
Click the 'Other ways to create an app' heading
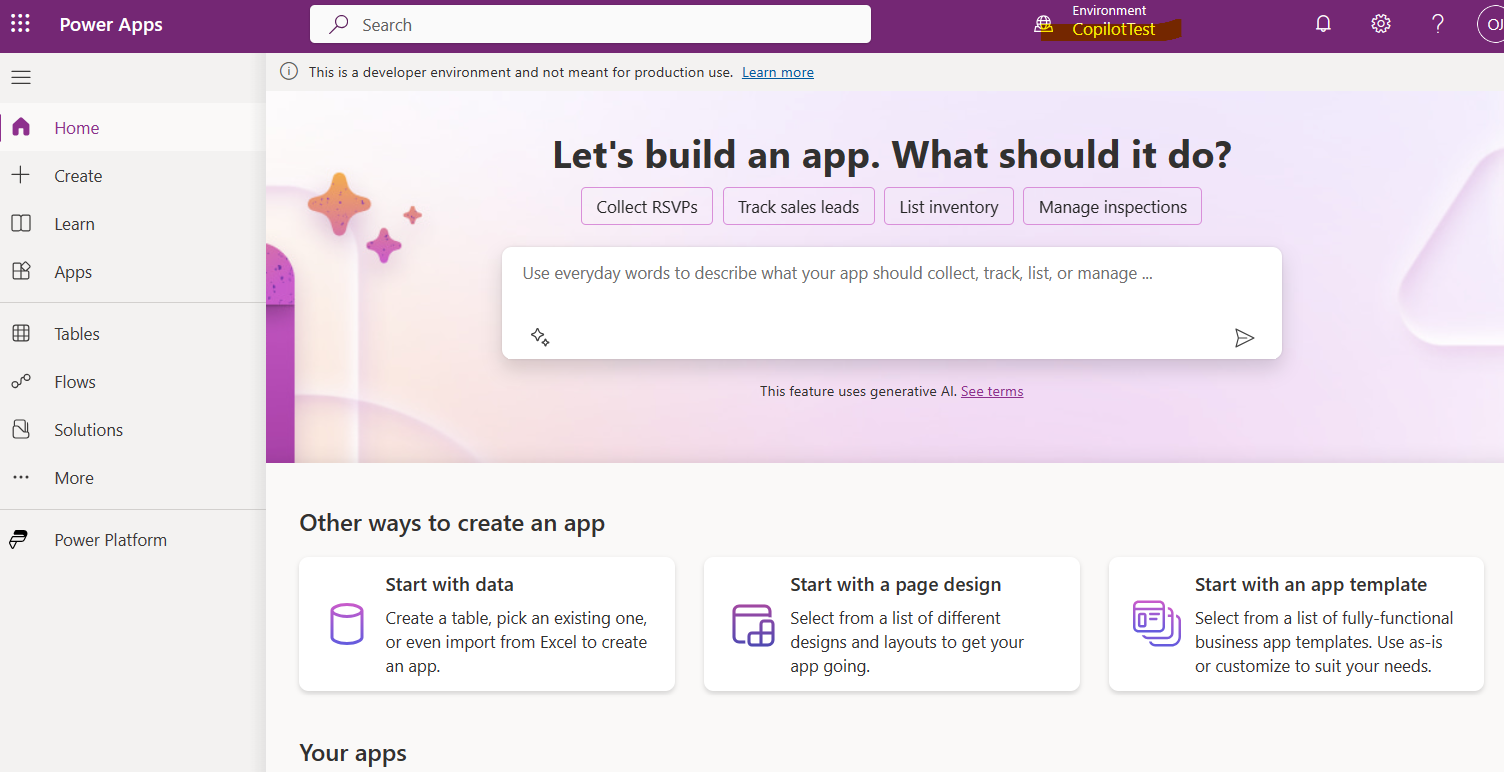coord(452,523)
